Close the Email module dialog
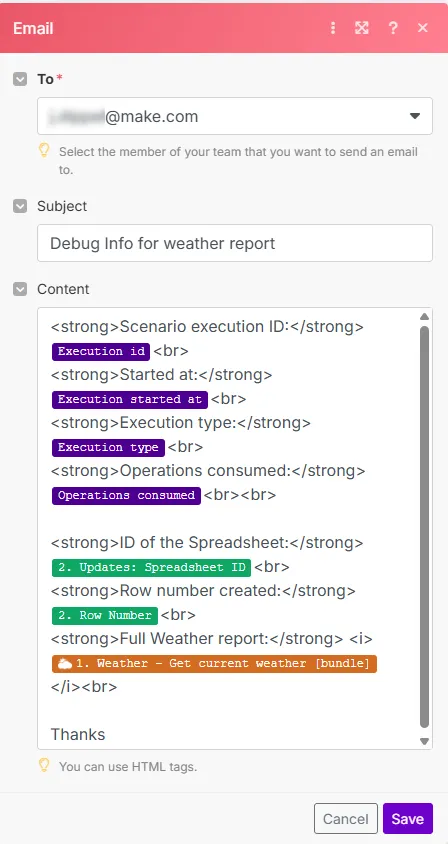448x844 pixels. (423, 28)
